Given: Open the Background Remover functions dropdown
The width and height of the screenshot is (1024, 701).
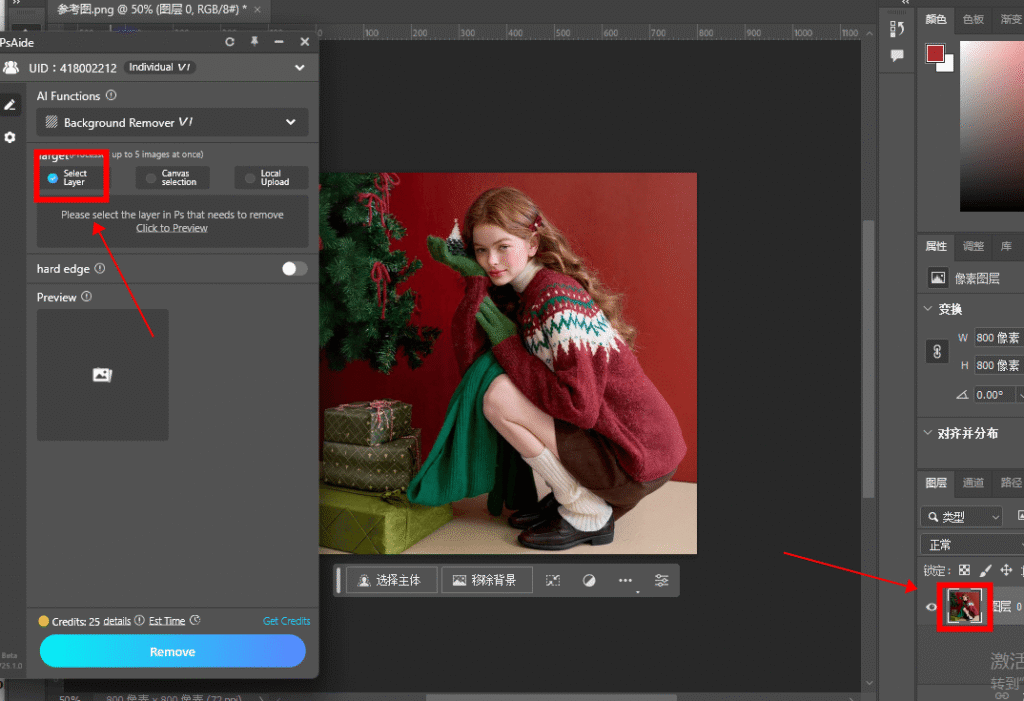Looking at the screenshot, I should pos(172,123).
